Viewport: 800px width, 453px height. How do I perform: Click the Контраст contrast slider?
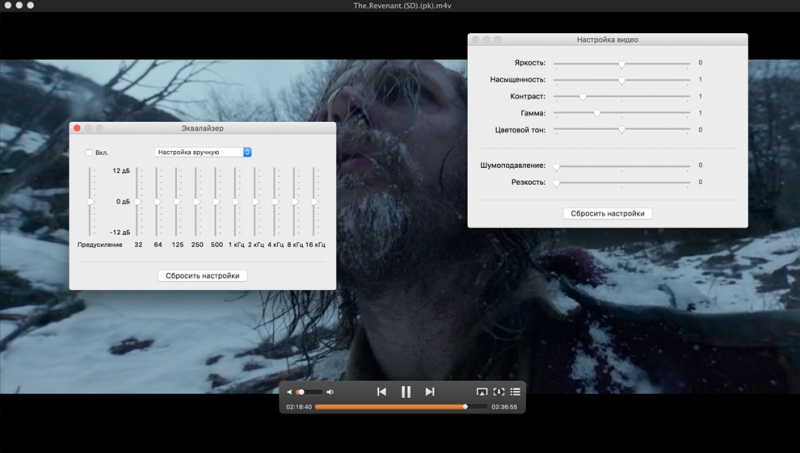pos(621,96)
